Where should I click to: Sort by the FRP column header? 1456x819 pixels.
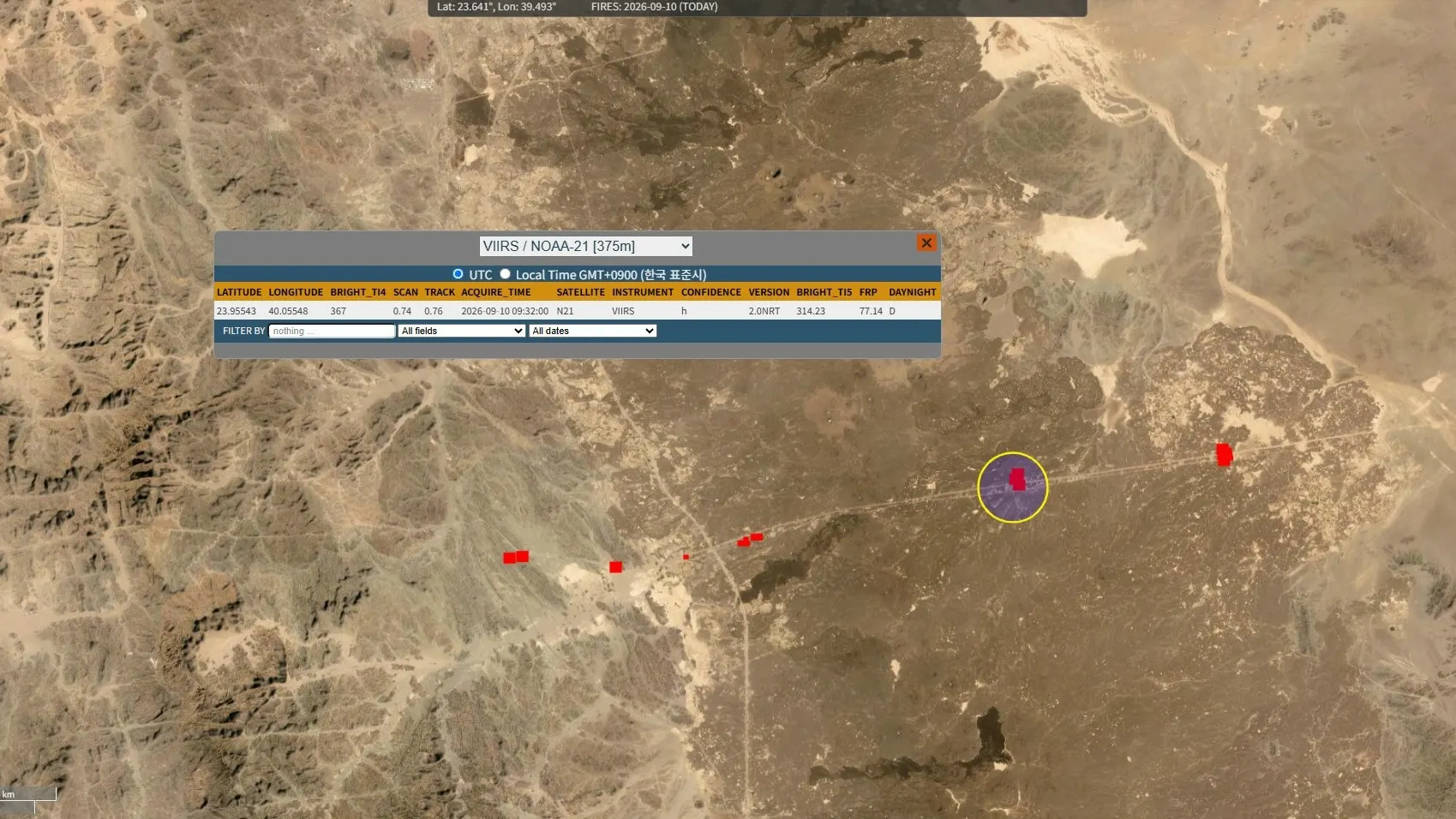tap(868, 292)
